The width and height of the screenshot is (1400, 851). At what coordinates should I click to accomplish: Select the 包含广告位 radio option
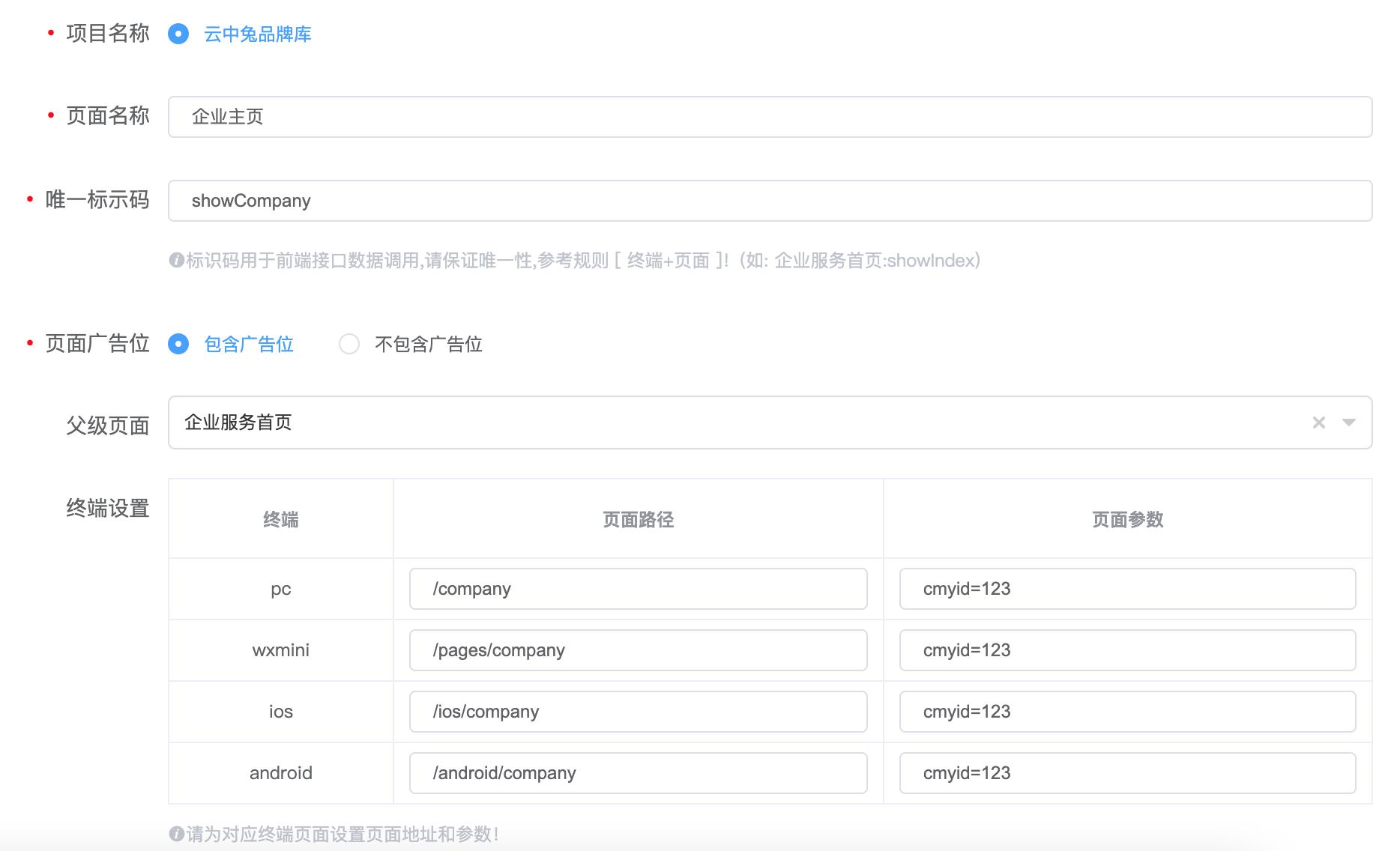tap(179, 345)
